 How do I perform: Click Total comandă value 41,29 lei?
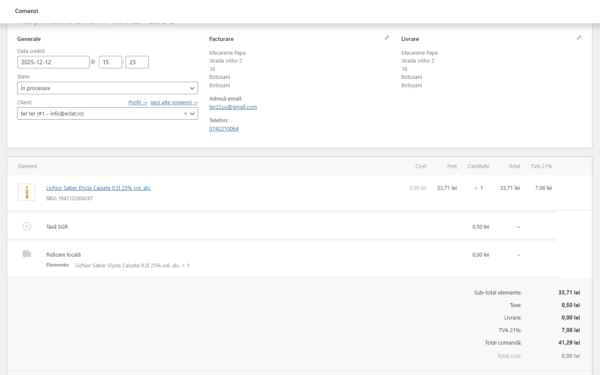tap(569, 342)
